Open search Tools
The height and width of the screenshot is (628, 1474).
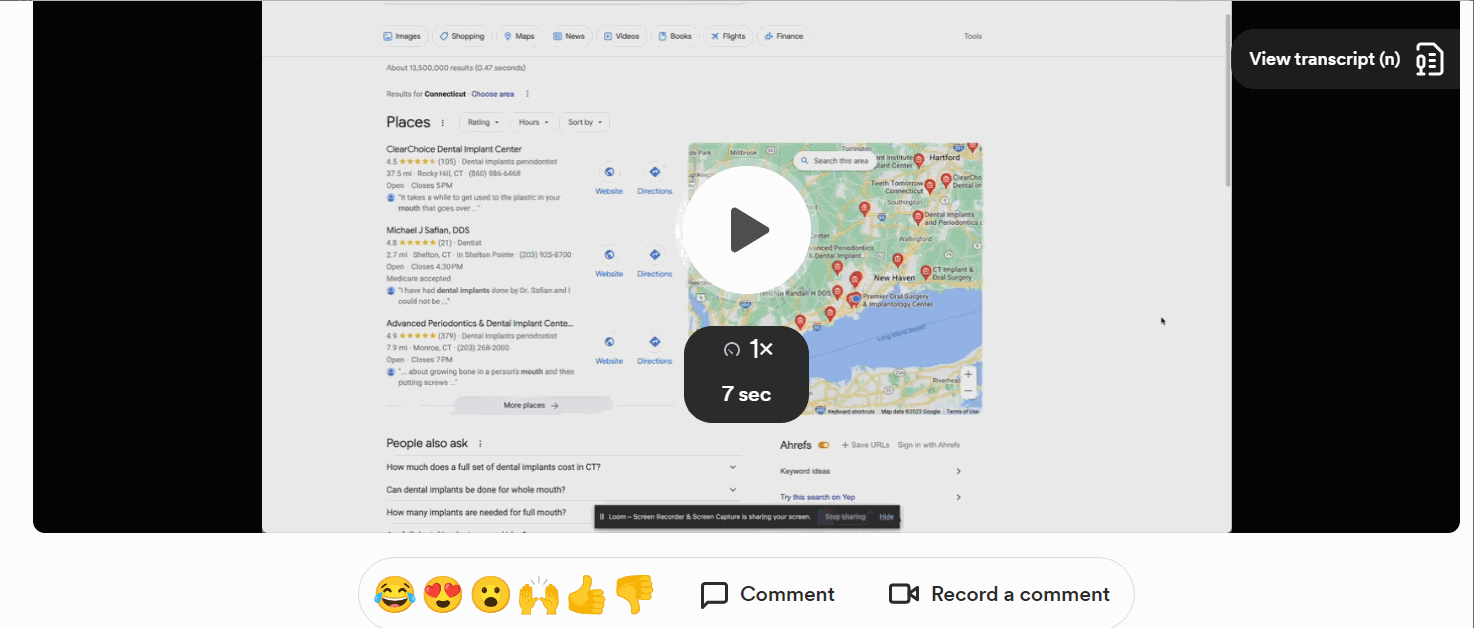coord(973,36)
